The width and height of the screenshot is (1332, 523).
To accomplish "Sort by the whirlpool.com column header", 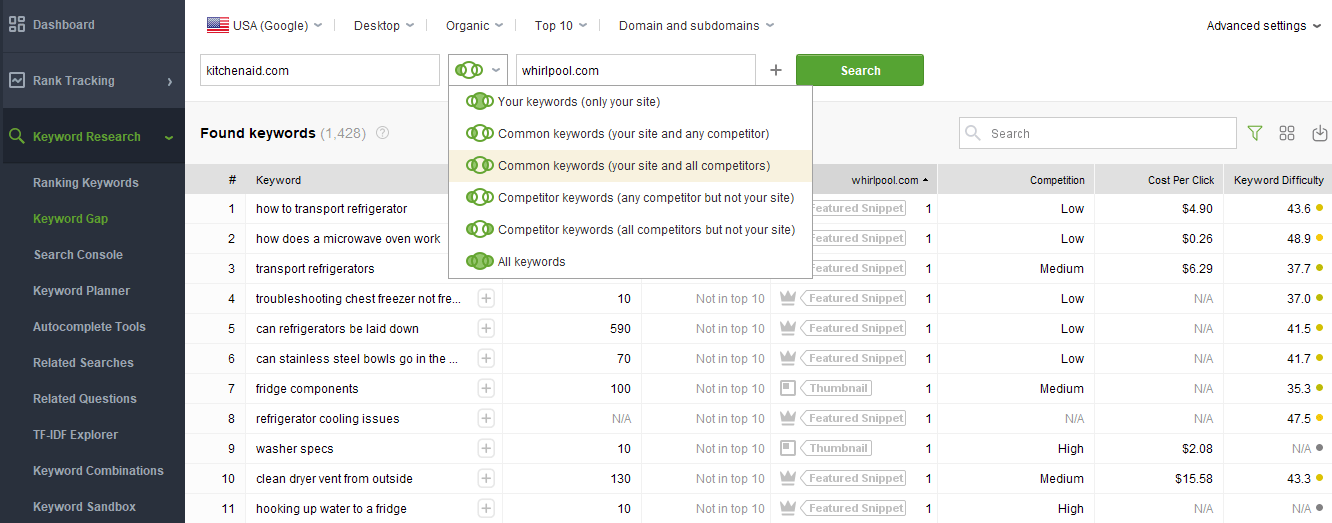I will [890, 180].
